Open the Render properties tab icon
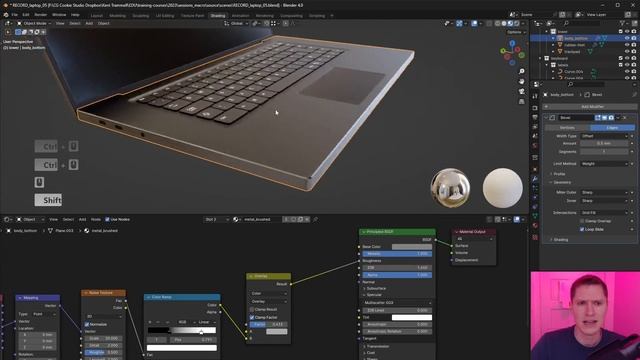Image resolution: width=640 pixels, height=360 pixels. (x=535, y=108)
